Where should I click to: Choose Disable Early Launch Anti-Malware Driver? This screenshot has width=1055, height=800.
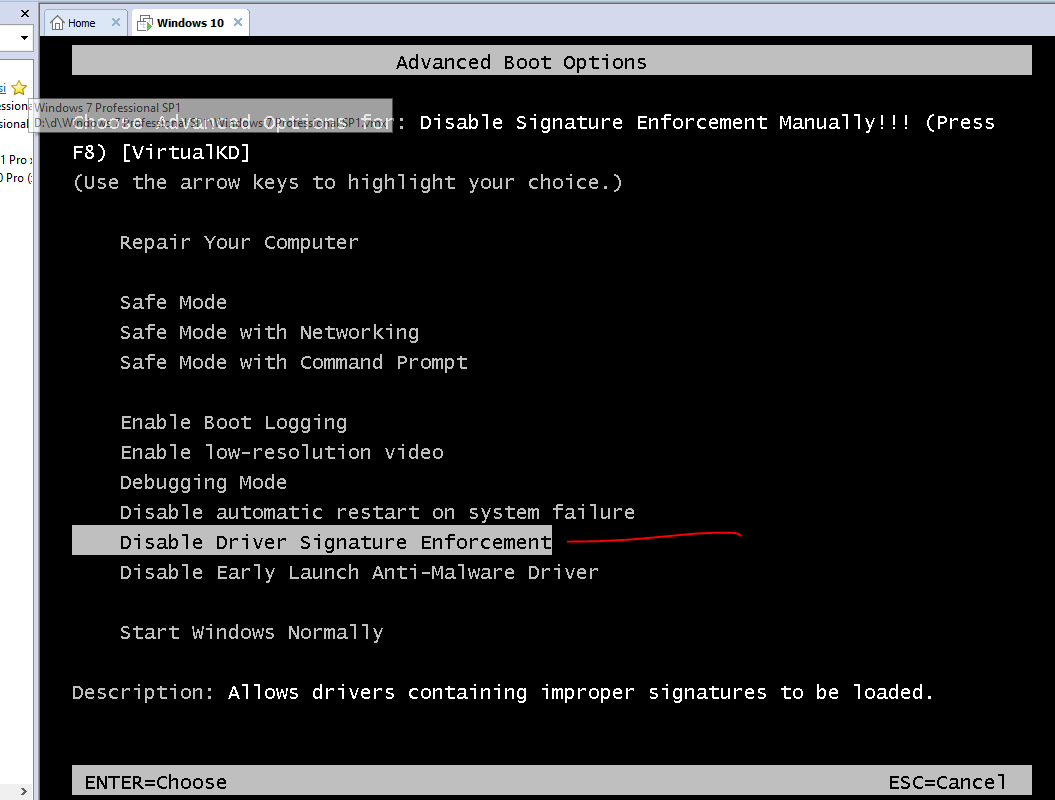(359, 573)
